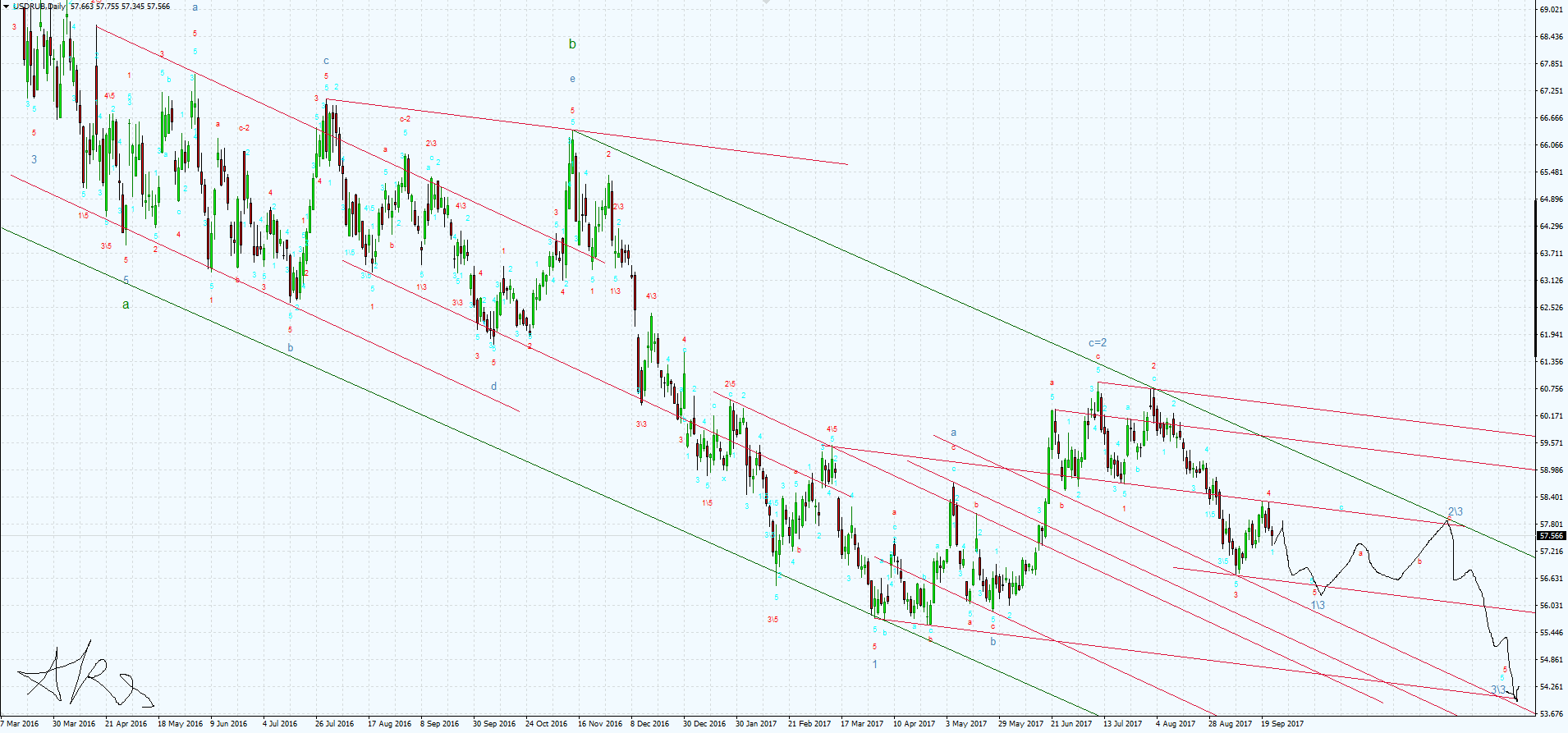This screenshot has height=733, width=1568.
Task: Click price level 62.526 on the axis
Action: pyautogui.click(x=1551, y=308)
